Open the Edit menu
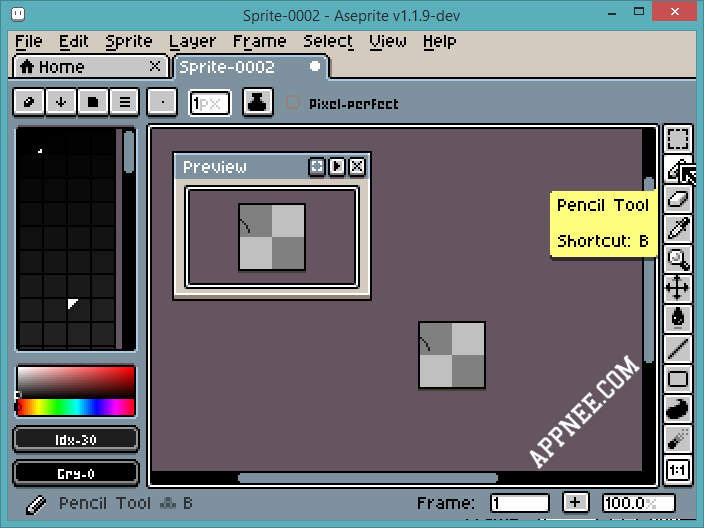Screen dimensions: 704x528 pyautogui.click(x=74, y=41)
